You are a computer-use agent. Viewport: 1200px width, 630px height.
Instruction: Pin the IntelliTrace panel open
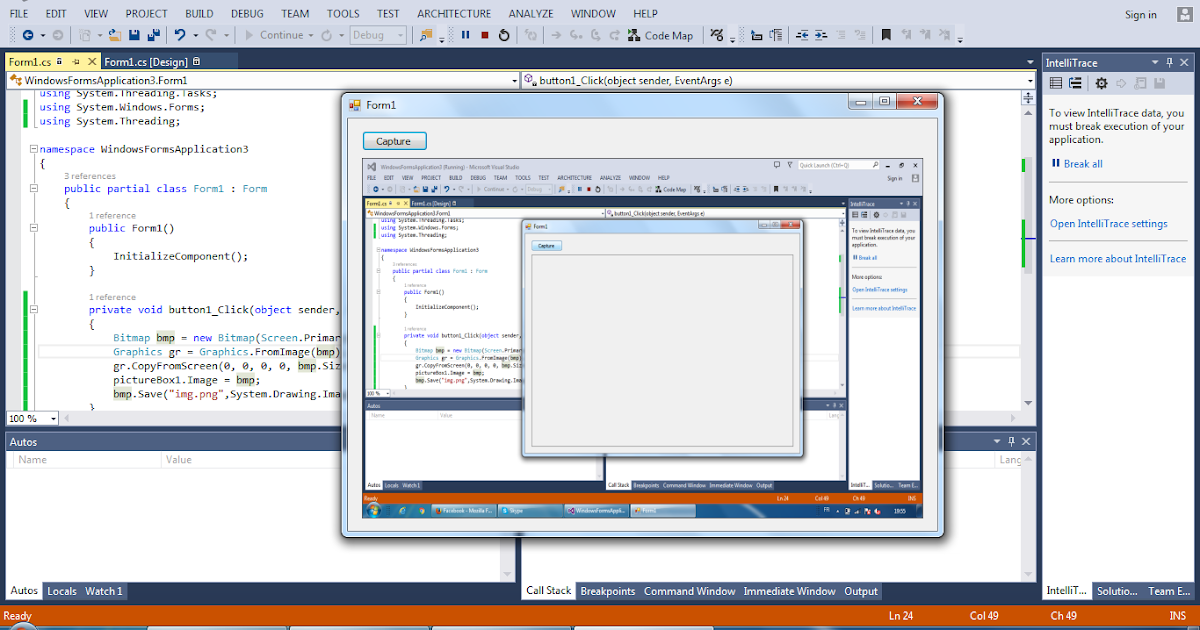click(1170, 62)
